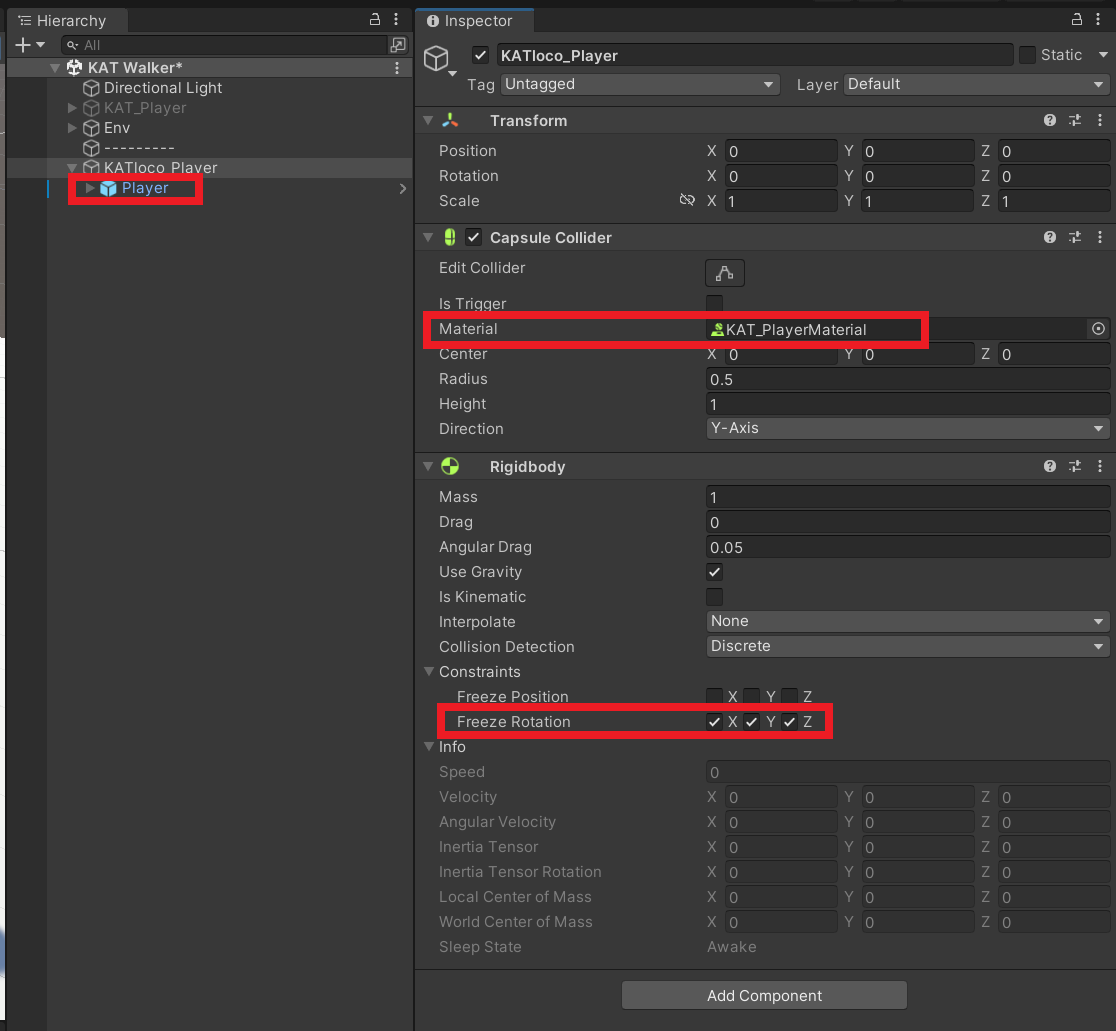This screenshot has height=1031, width=1116.
Task: Collapse the Capsule Collider foldout
Action: point(428,237)
